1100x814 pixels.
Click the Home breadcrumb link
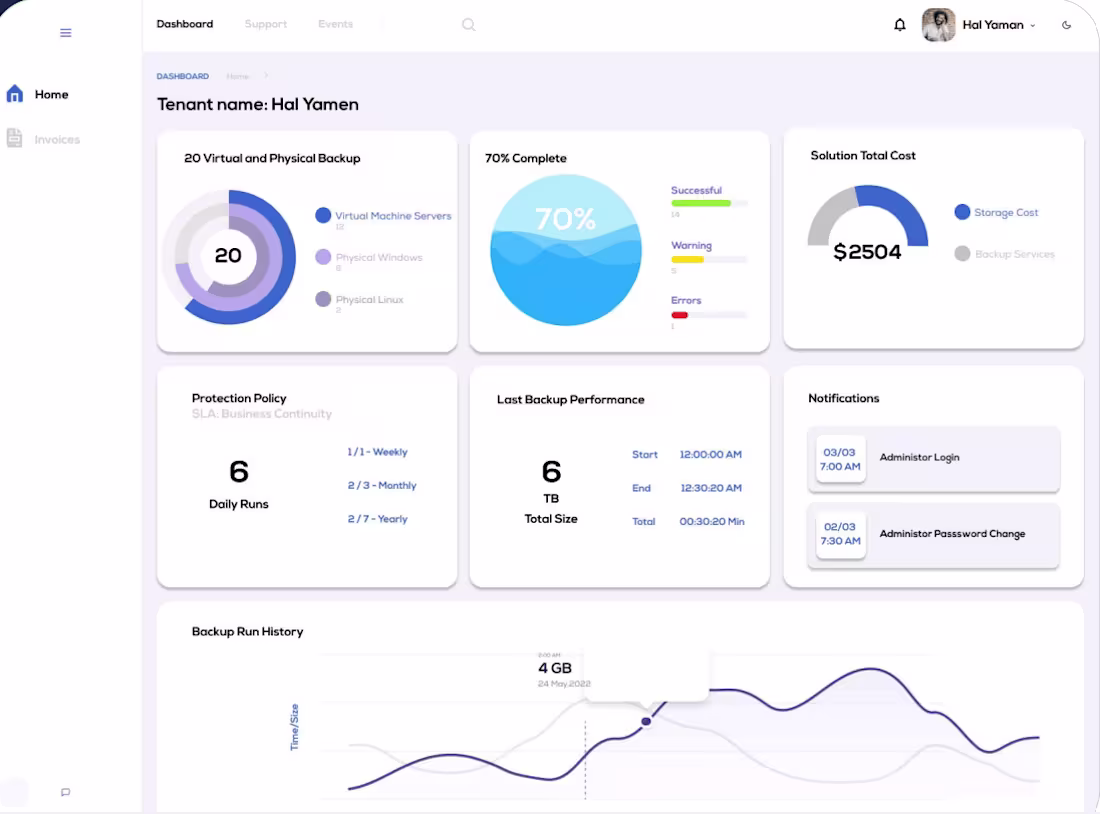[x=237, y=76]
